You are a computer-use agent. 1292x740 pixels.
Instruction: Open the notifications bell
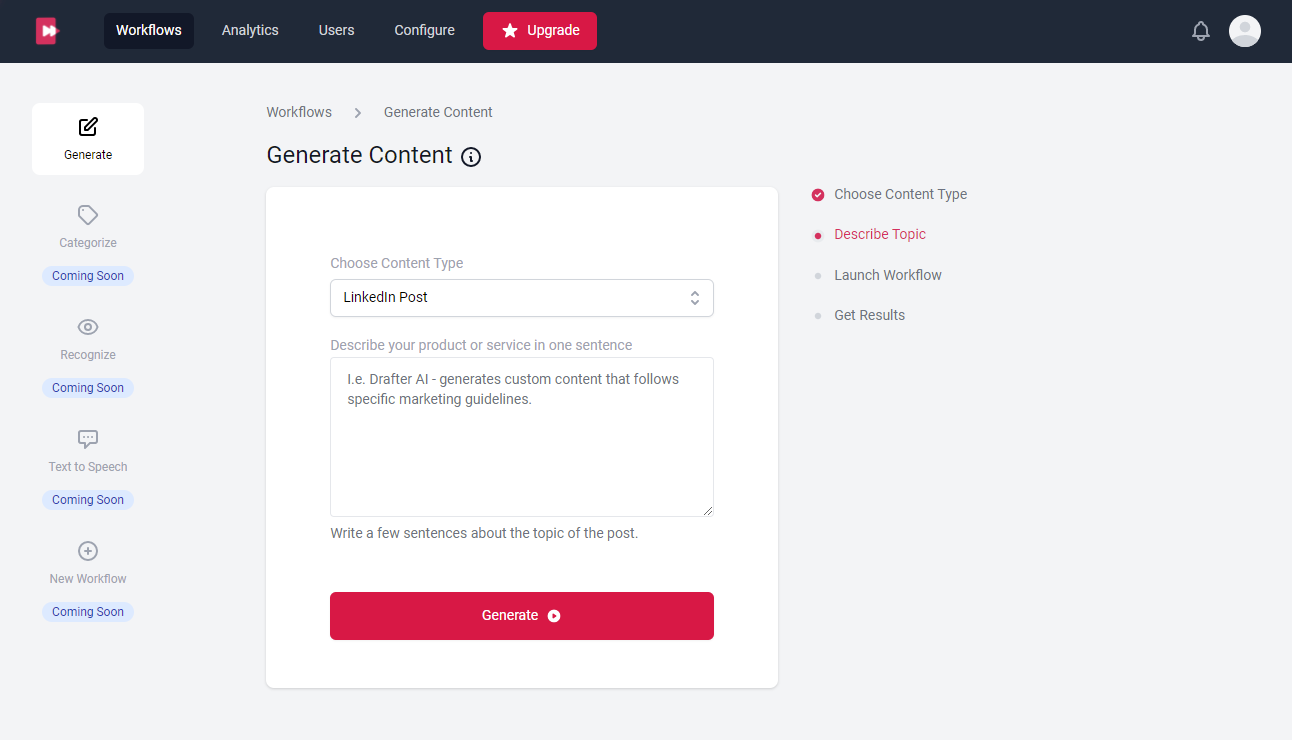pyautogui.click(x=1200, y=31)
